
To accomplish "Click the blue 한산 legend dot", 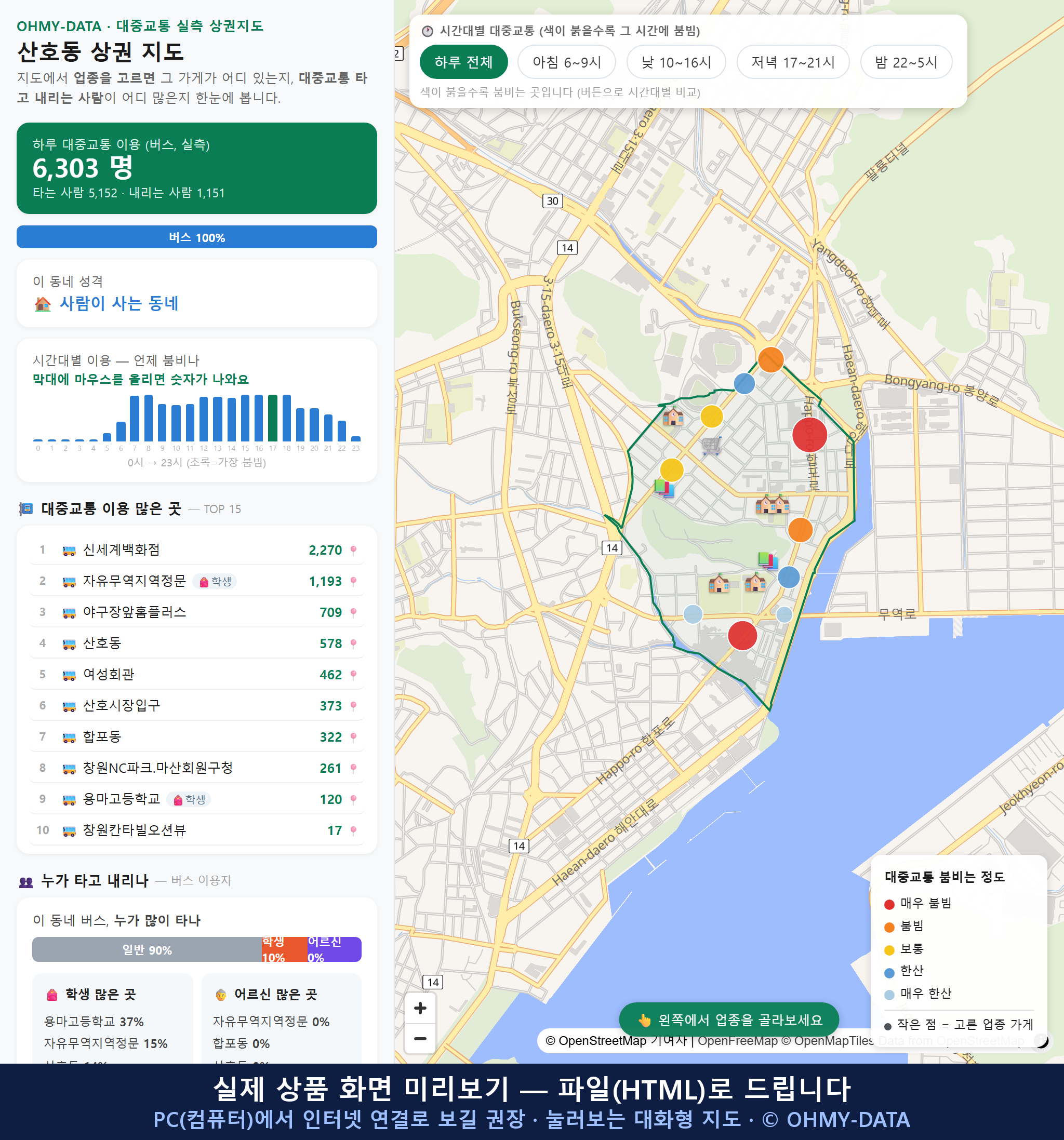I will click(889, 973).
